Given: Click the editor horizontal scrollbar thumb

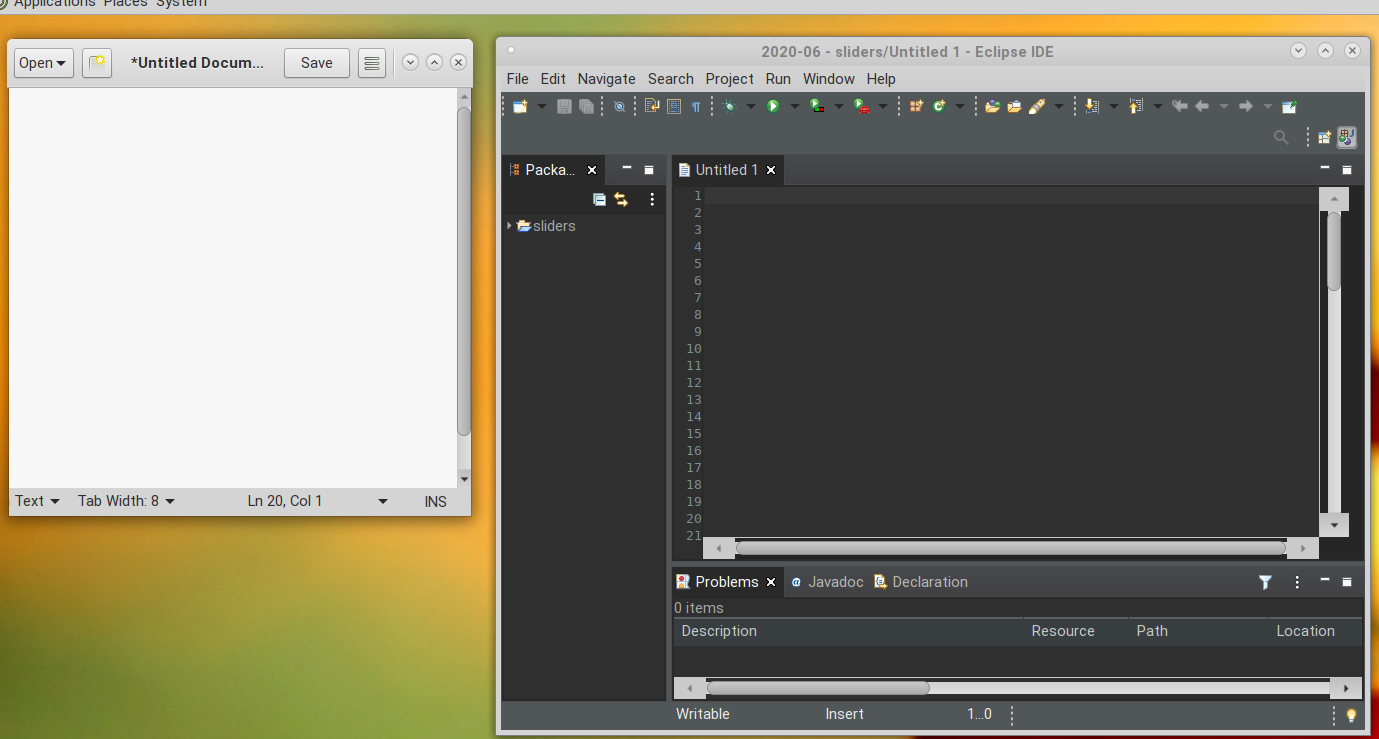Looking at the screenshot, I should pyautogui.click(x=1010, y=548).
